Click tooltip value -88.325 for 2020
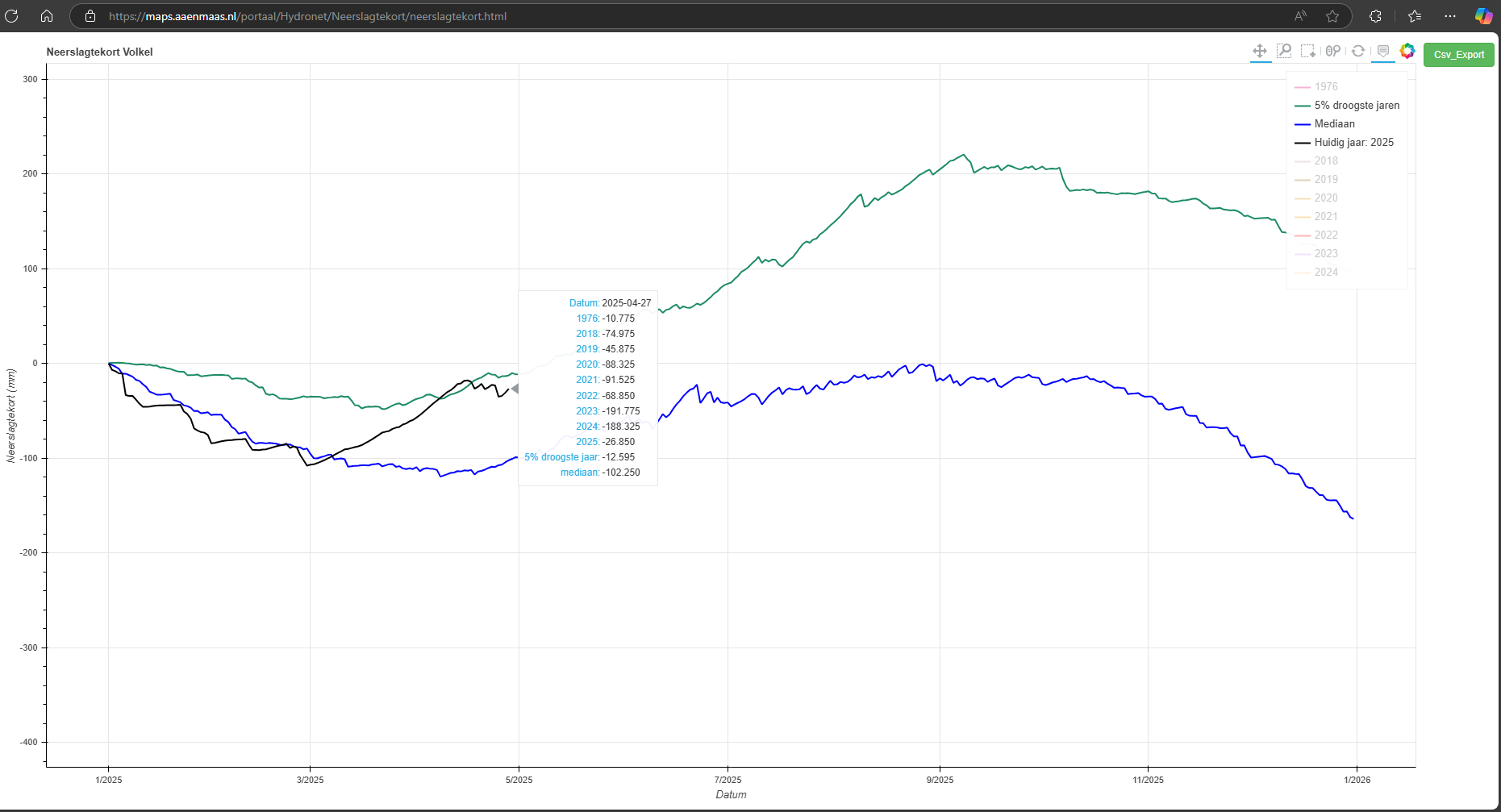The height and width of the screenshot is (812, 1501). (619, 364)
